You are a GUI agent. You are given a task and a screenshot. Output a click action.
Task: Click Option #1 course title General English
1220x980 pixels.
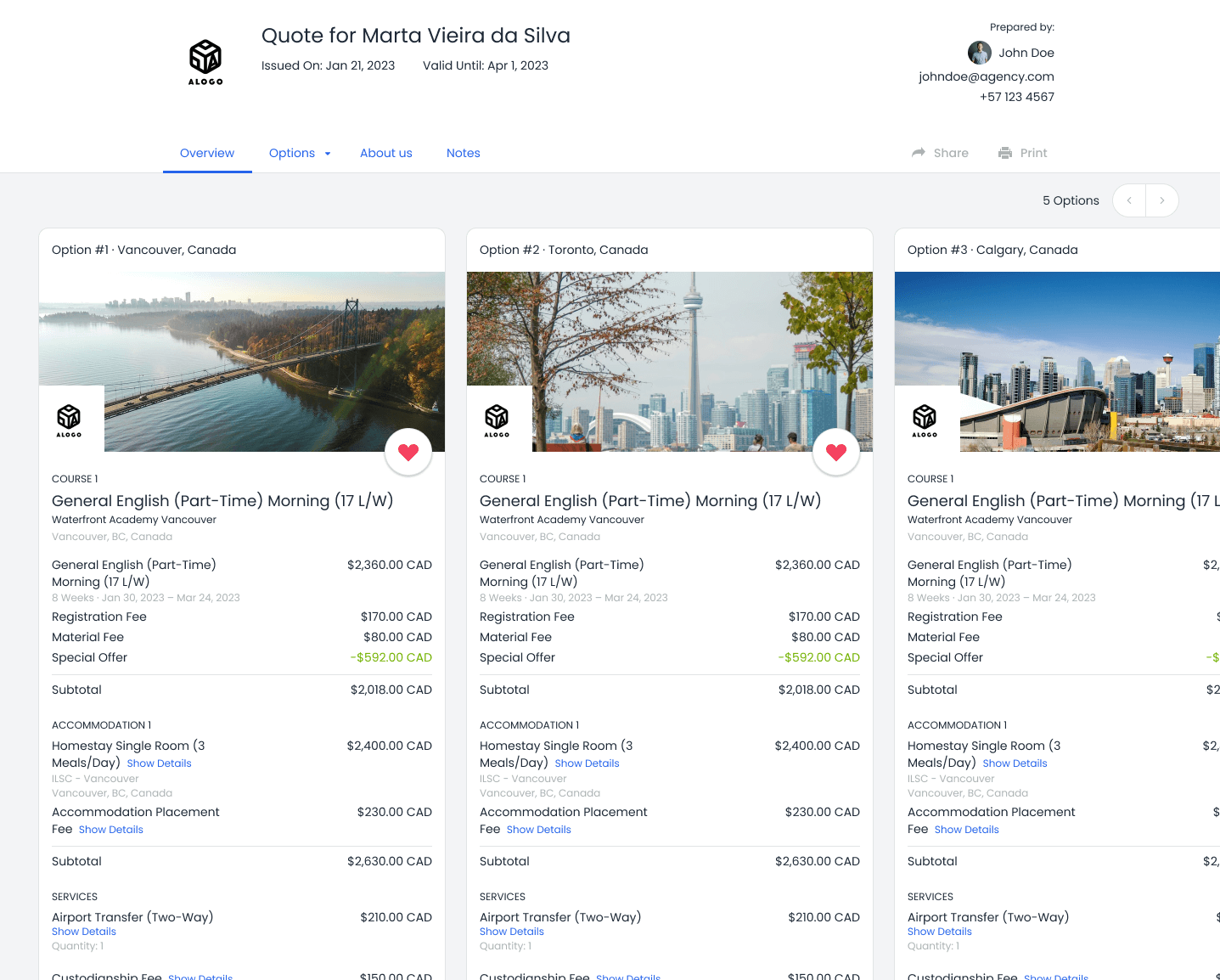[222, 501]
